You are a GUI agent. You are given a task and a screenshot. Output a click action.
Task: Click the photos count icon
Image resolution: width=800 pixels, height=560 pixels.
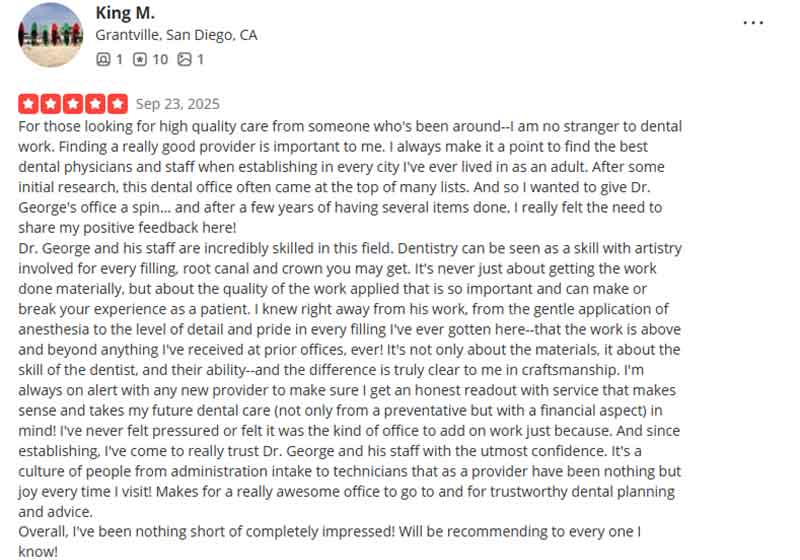(184, 59)
